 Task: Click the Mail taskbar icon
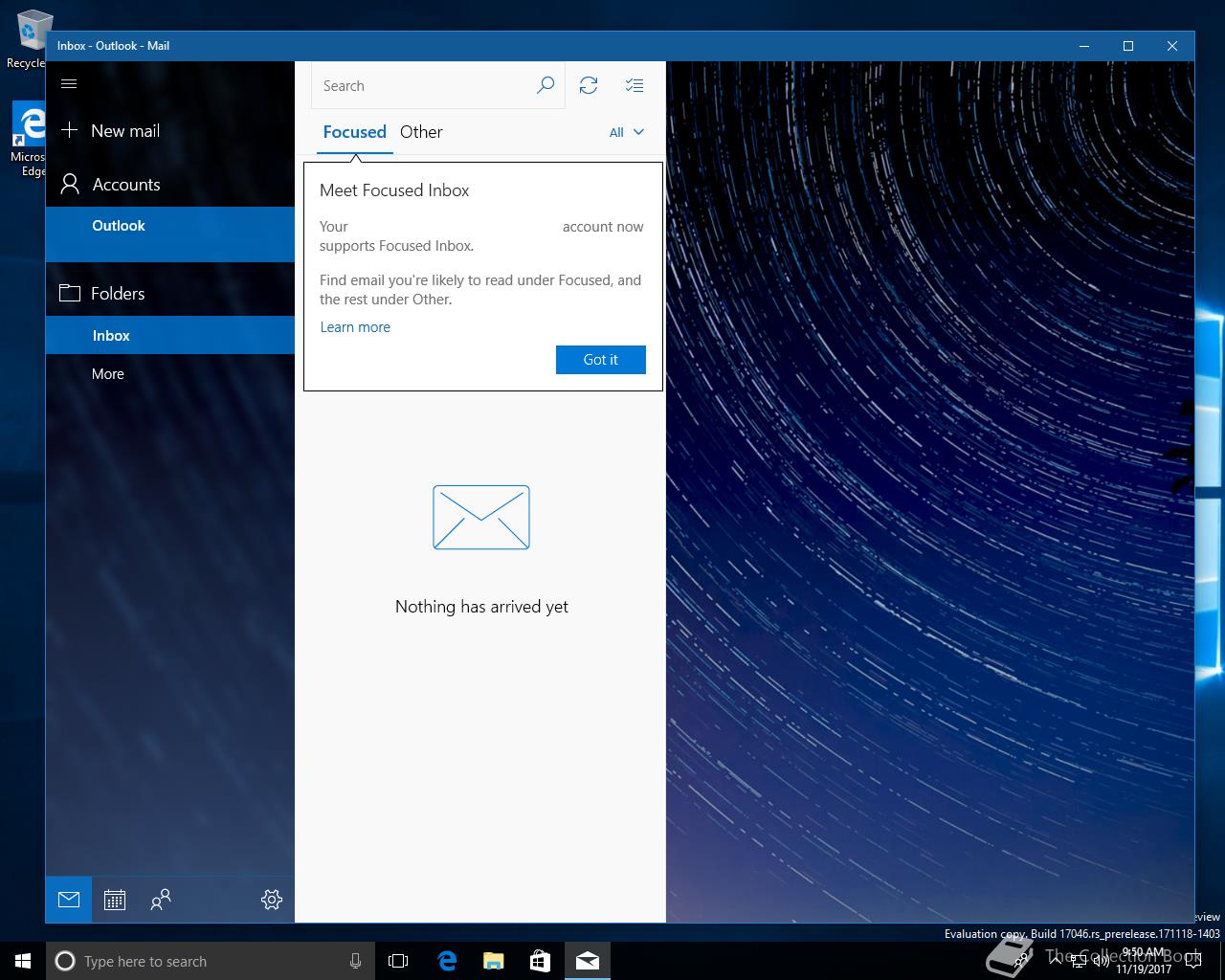tap(588, 961)
